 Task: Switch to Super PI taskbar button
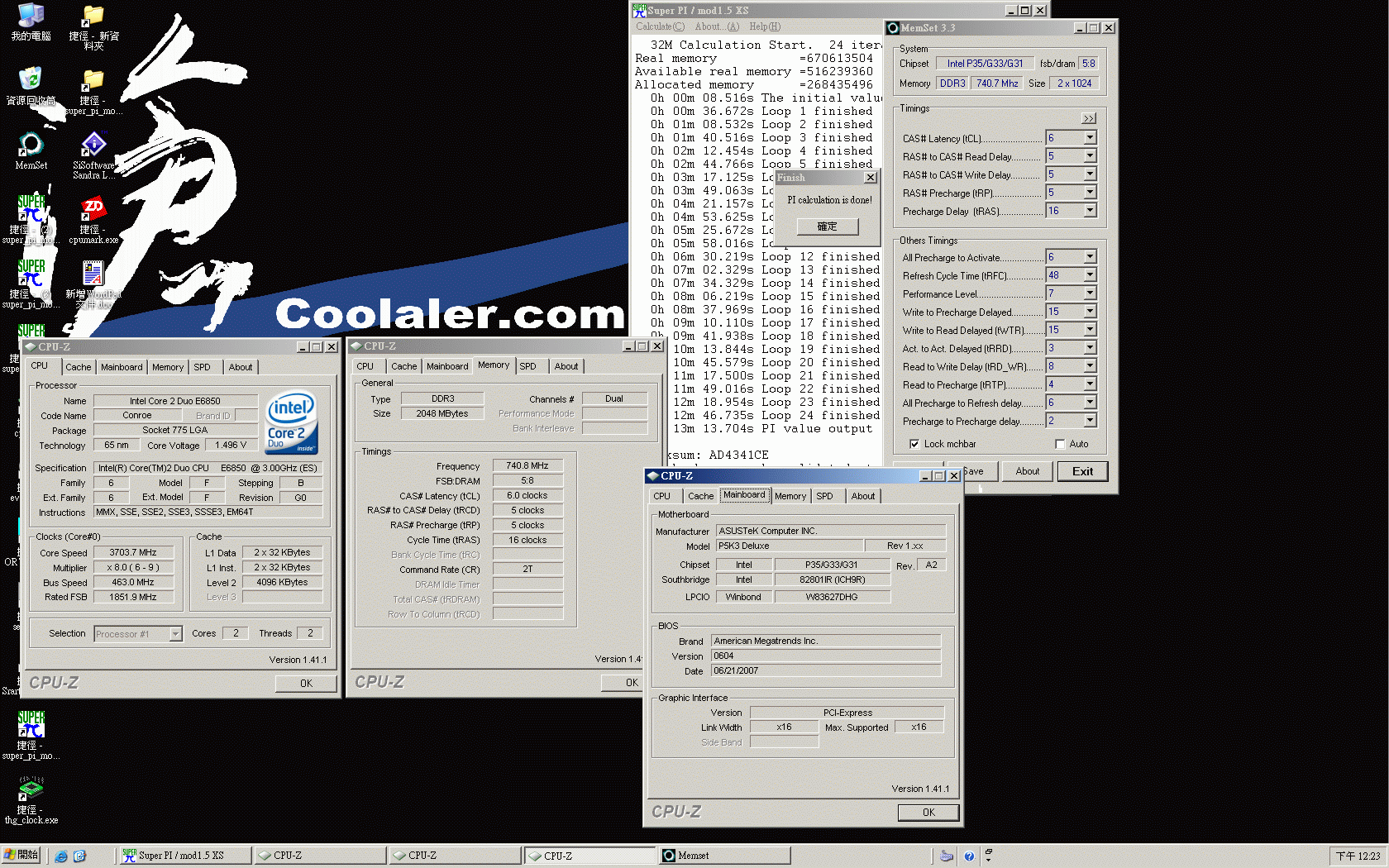[x=185, y=856]
